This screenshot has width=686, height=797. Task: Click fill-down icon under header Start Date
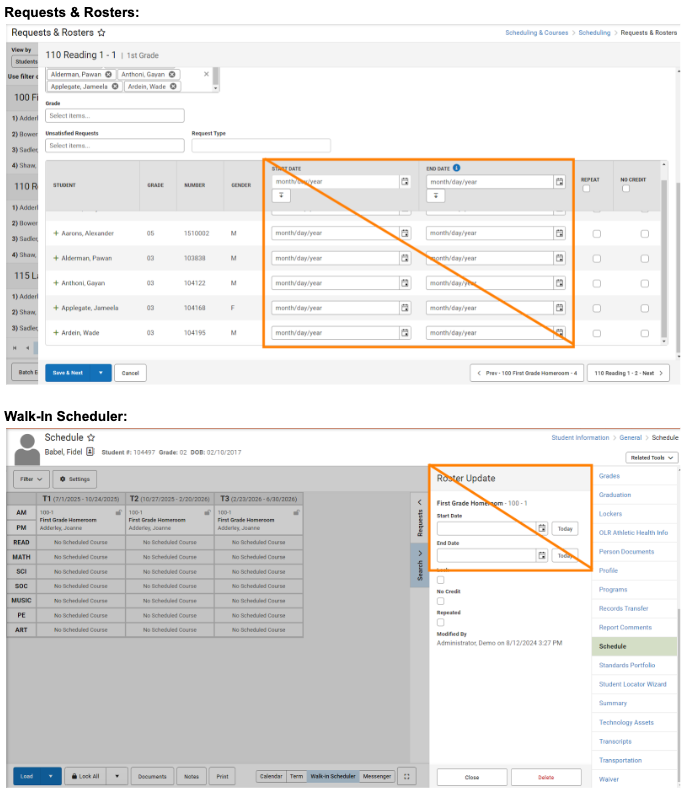coord(281,196)
